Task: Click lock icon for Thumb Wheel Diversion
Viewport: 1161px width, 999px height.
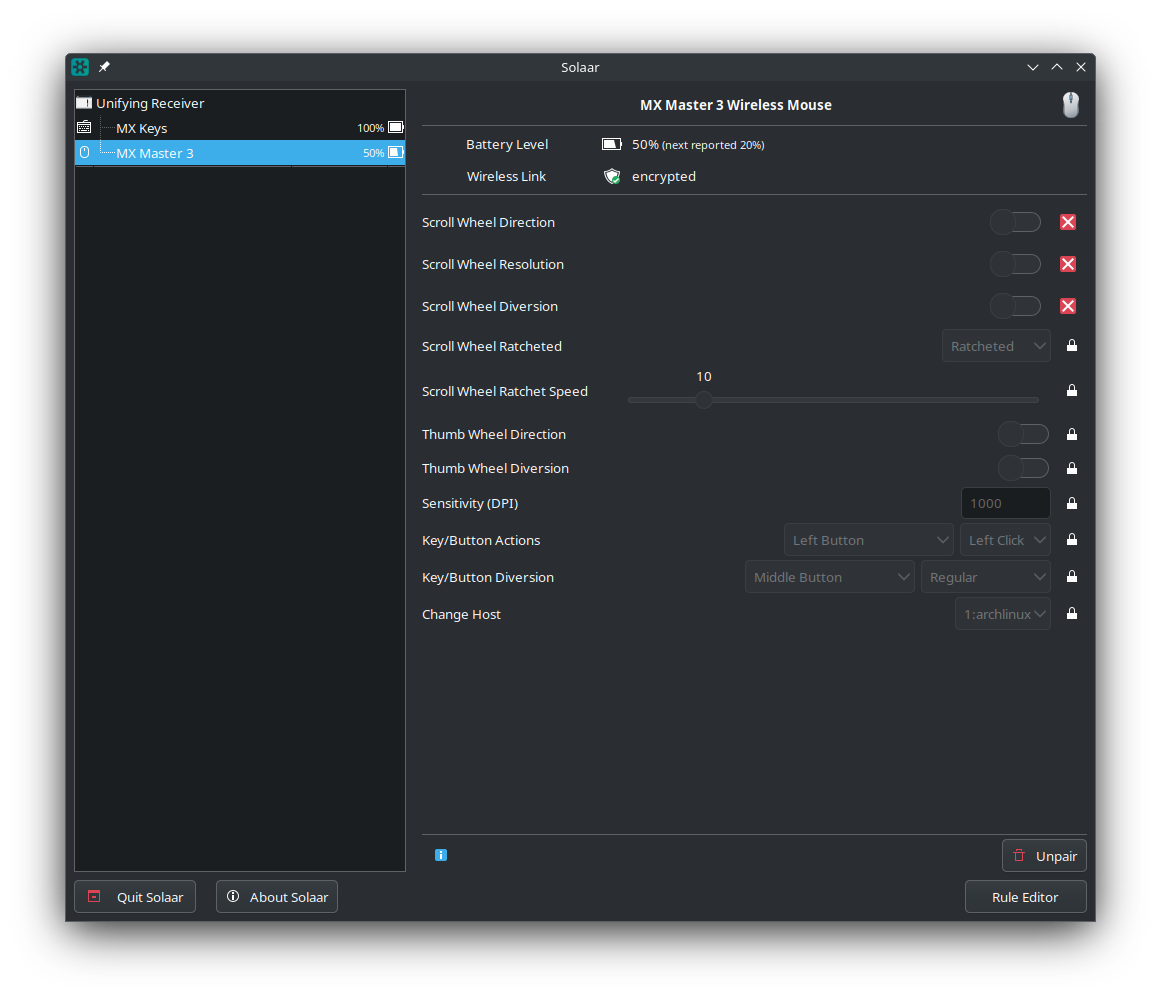Action: coord(1071,468)
